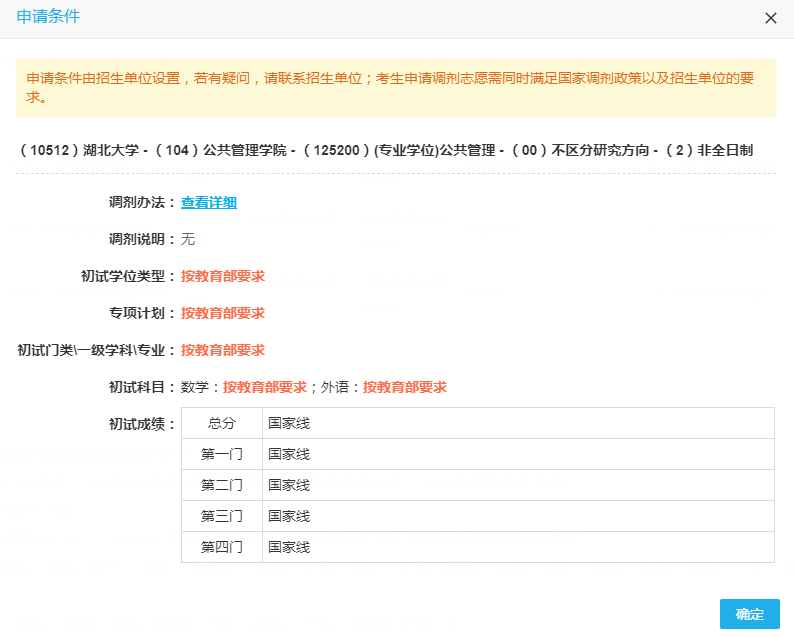Viewport: 794px width, 637px height.
Task: Click the 调剂说明 value 无
Action: (188, 239)
